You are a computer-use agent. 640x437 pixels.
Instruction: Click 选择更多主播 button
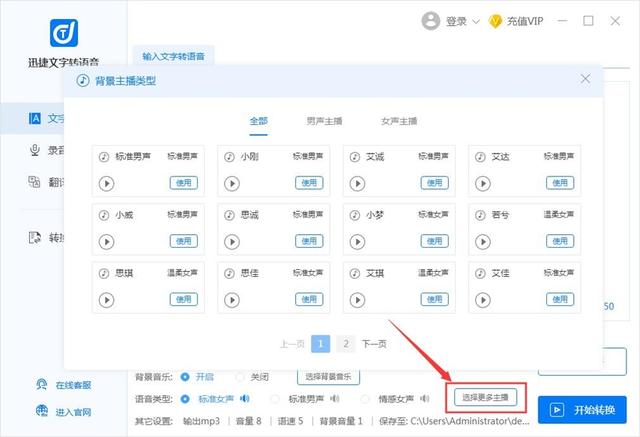[485, 397]
